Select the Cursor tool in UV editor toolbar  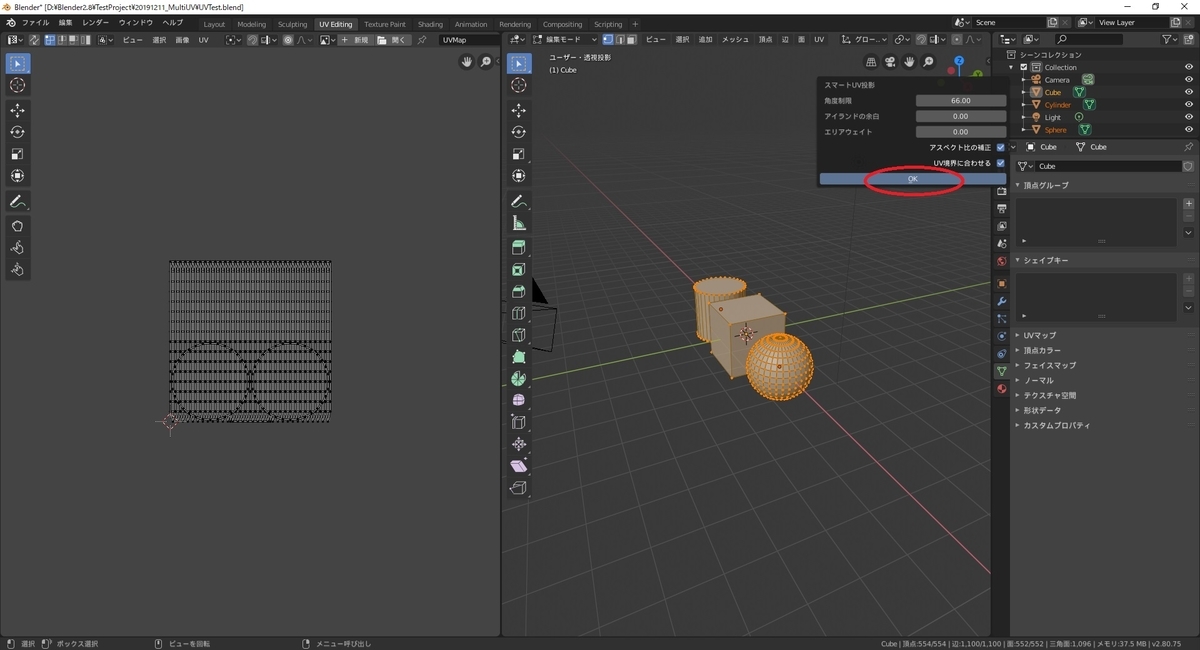pyautogui.click(x=17, y=86)
